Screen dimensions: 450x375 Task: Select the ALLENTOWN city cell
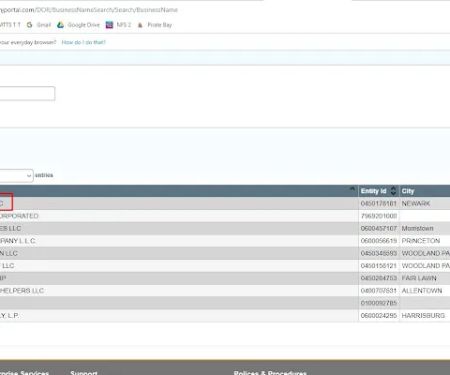(x=422, y=291)
